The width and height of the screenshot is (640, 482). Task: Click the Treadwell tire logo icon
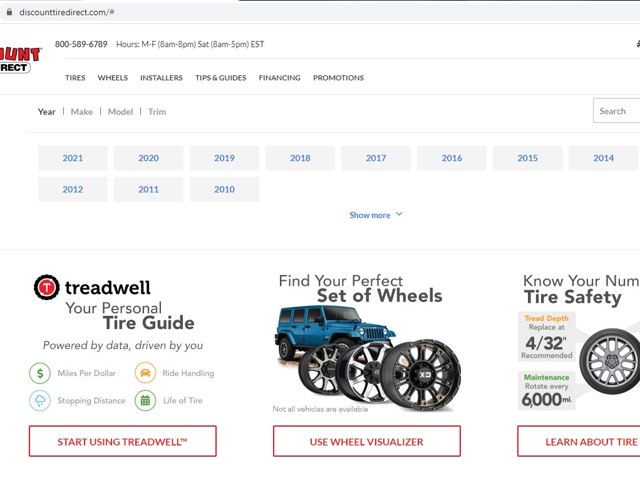[x=47, y=287]
